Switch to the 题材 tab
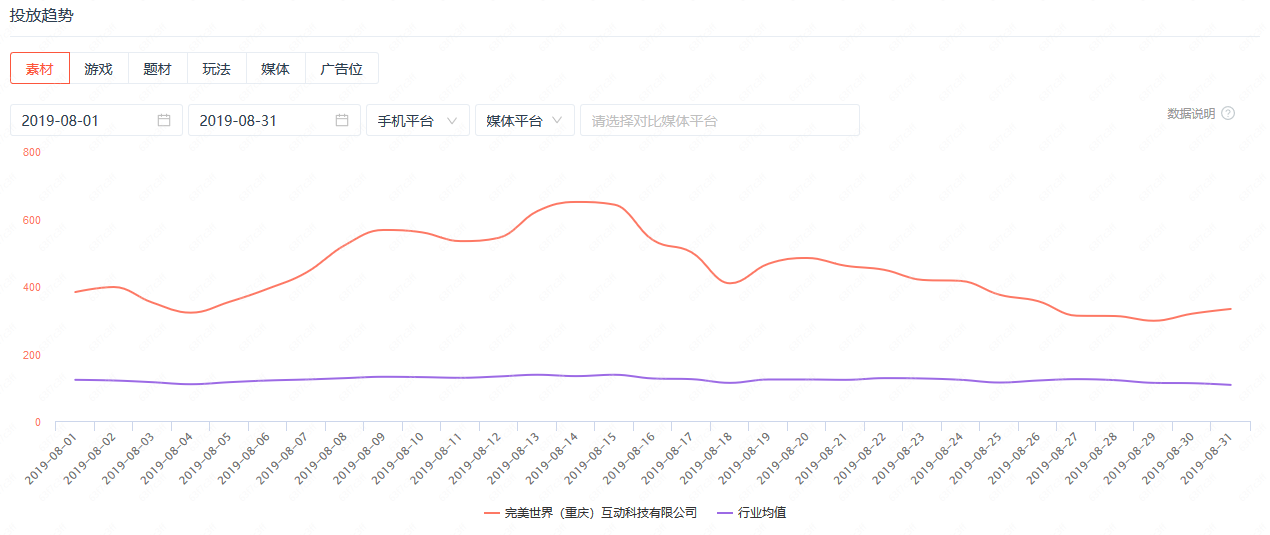The width and height of the screenshot is (1270, 535). pos(158,68)
